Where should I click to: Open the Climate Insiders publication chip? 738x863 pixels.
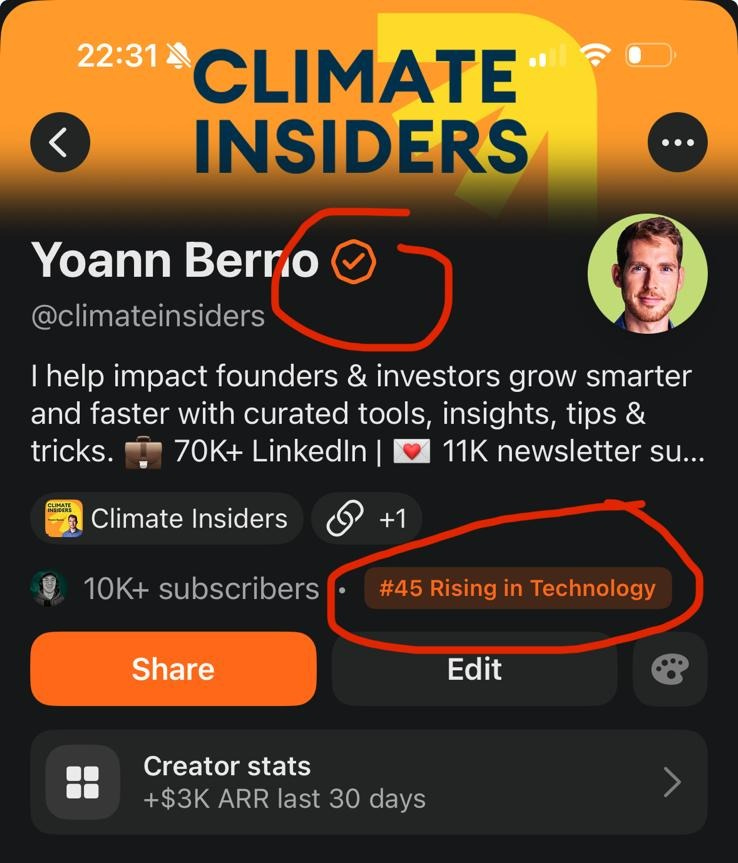[x=167, y=518]
